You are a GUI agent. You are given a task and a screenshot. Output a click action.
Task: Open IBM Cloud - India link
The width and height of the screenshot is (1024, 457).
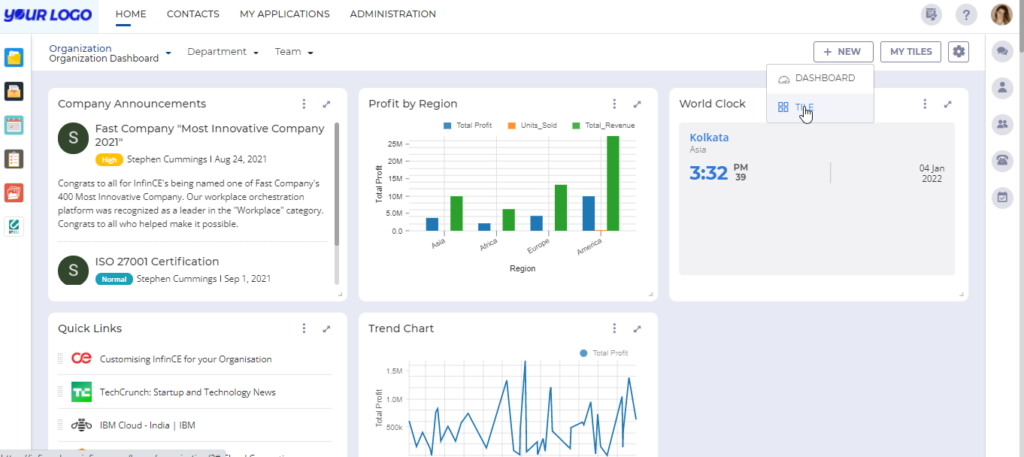pyautogui.click(x=148, y=426)
